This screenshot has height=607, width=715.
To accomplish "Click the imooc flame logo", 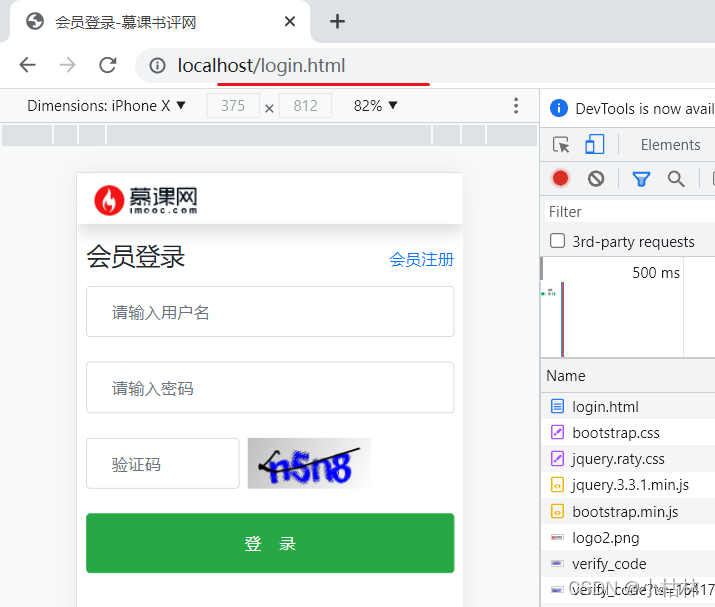I will [x=109, y=200].
